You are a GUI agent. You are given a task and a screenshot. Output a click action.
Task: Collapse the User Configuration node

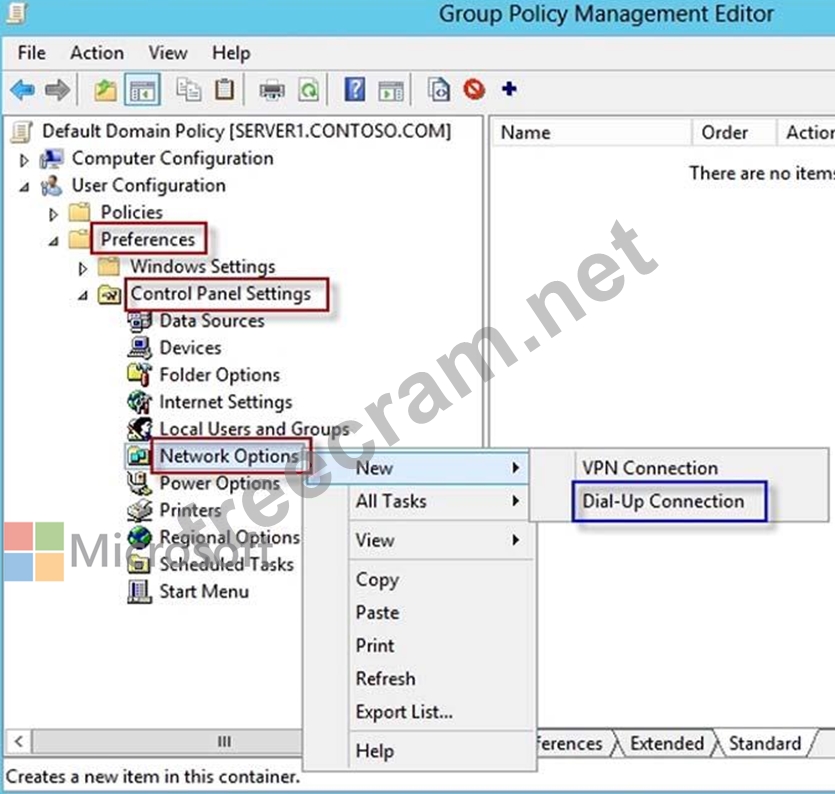coord(24,187)
